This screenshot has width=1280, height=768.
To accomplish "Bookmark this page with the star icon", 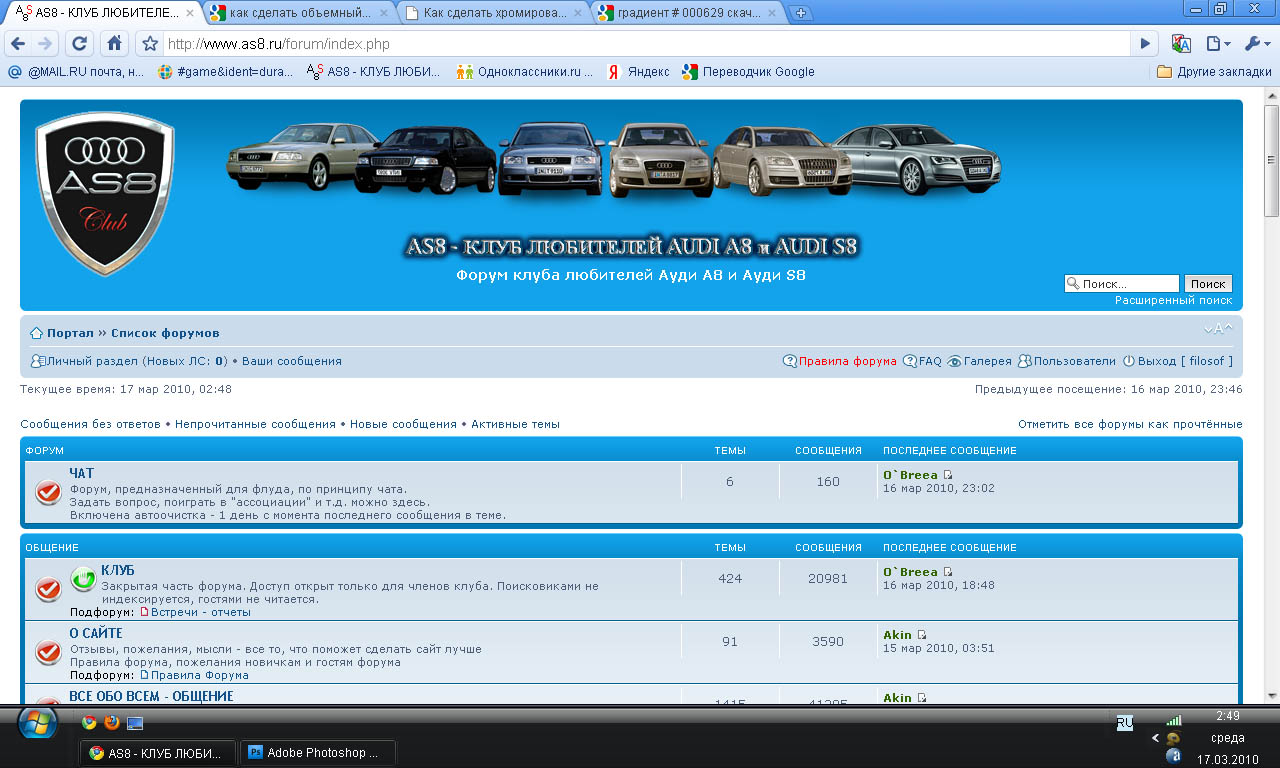I will 150,44.
